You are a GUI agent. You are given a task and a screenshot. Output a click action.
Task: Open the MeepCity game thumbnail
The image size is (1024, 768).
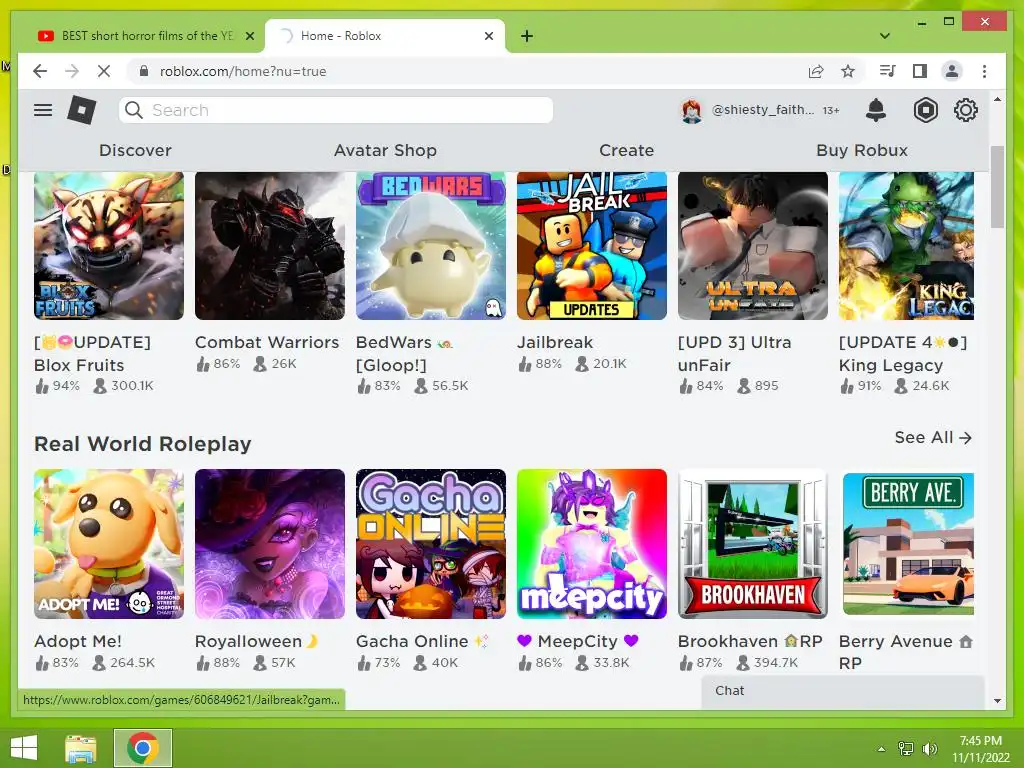pos(592,544)
